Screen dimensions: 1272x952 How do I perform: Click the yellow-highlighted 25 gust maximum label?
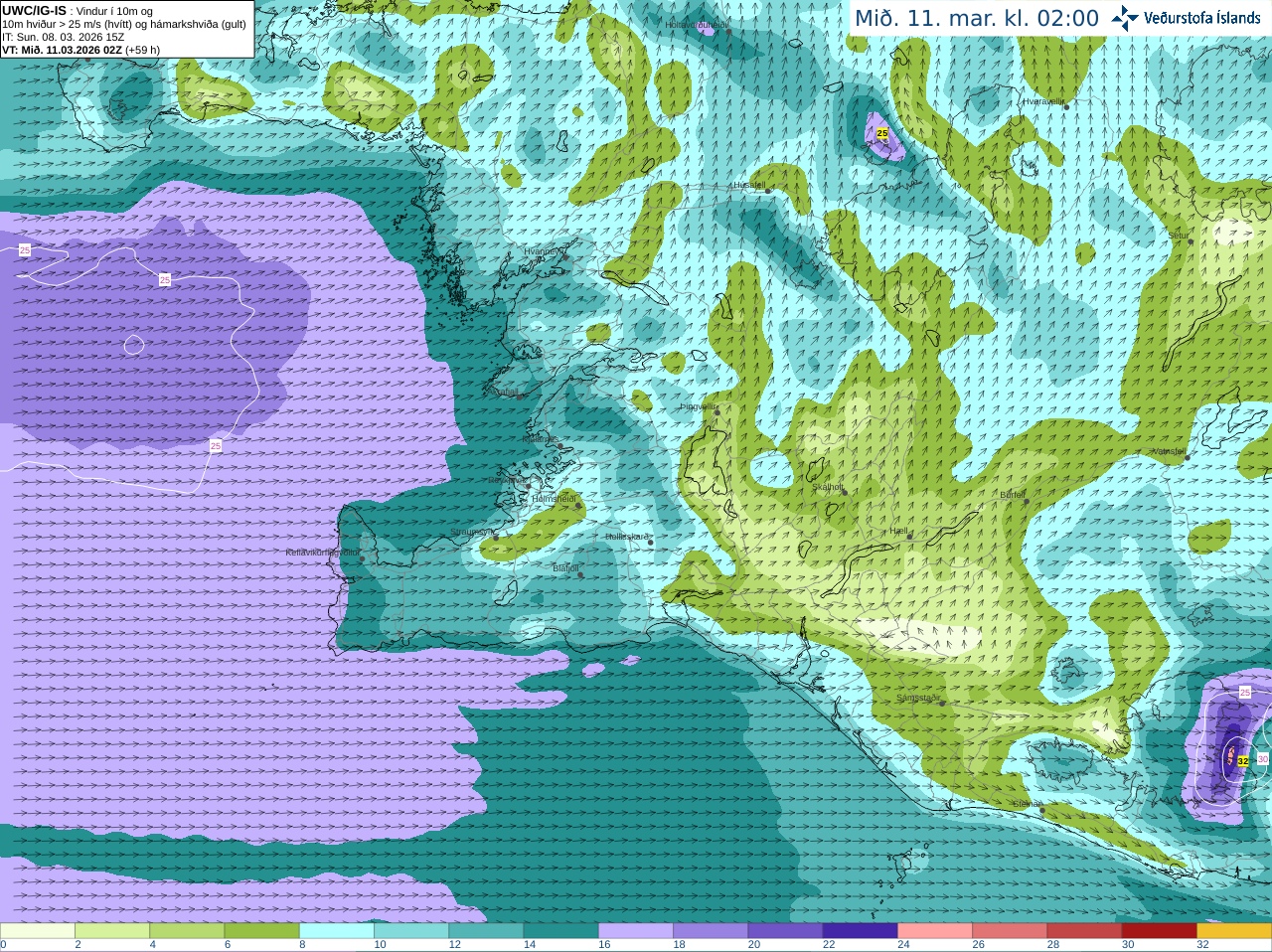click(x=882, y=132)
